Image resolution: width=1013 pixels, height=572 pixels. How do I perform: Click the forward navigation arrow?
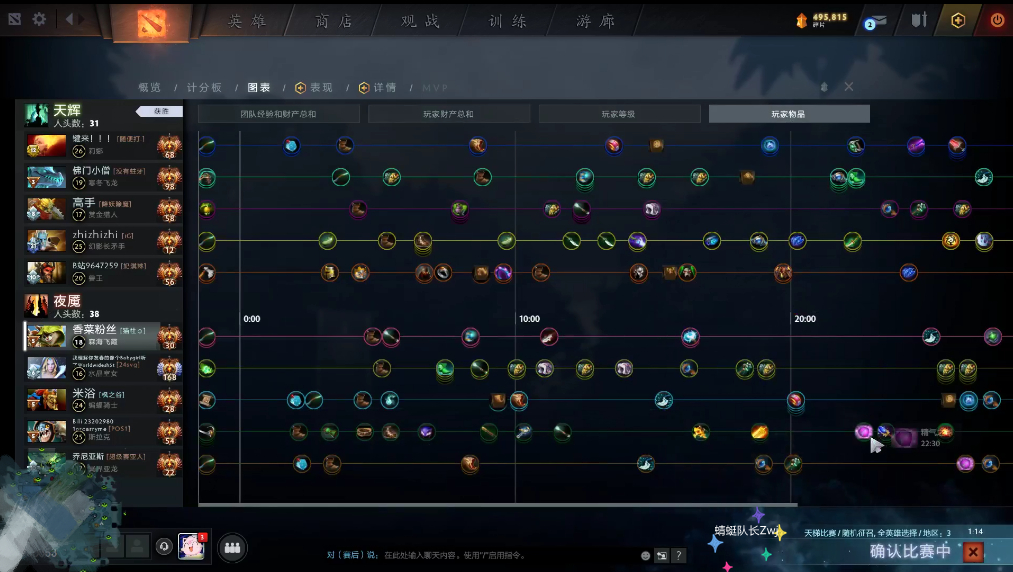pyautogui.click(x=81, y=19)
